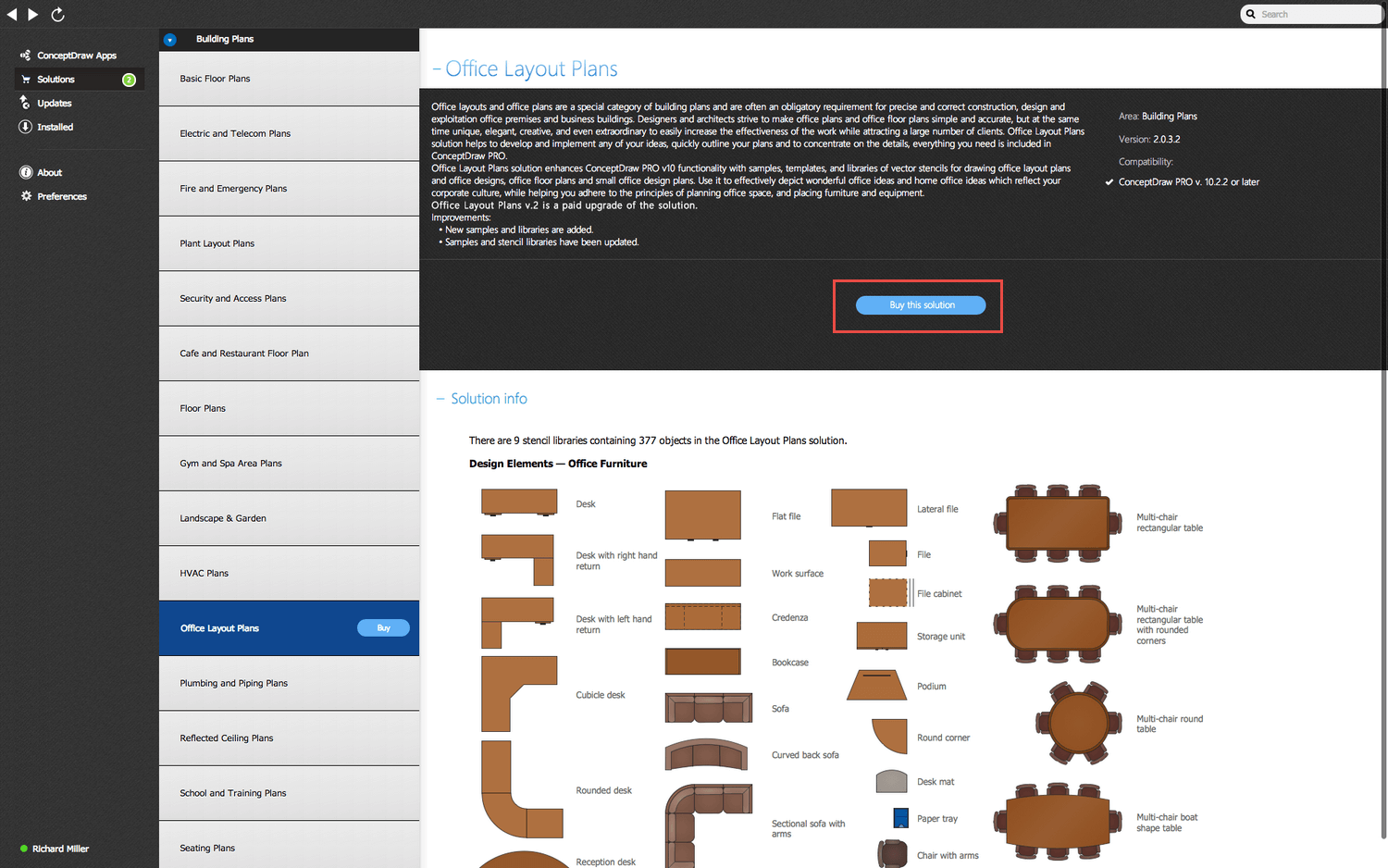Click the Storage unit thumbnail
Viewport: 1388px width, 868px height.
point(882,636)
